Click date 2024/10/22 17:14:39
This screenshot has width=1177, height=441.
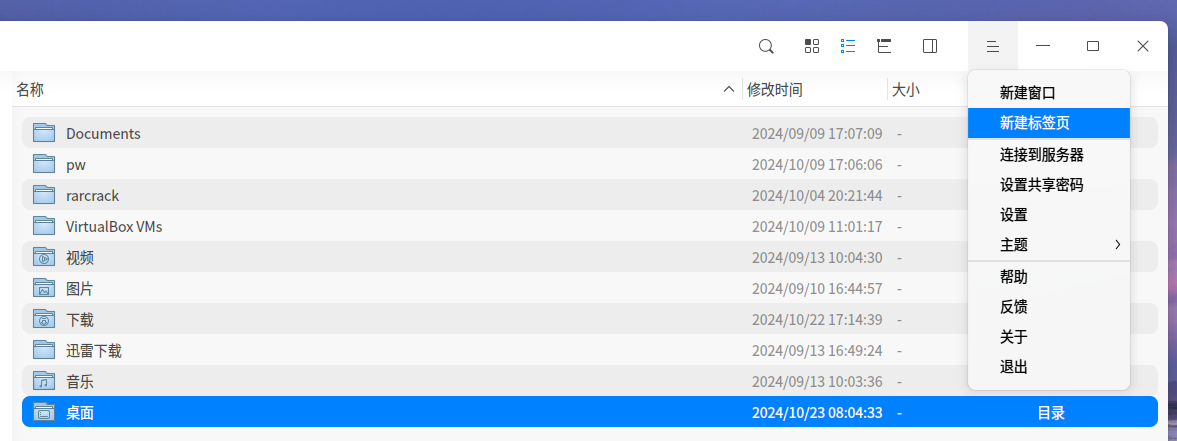tap(817, 320)
